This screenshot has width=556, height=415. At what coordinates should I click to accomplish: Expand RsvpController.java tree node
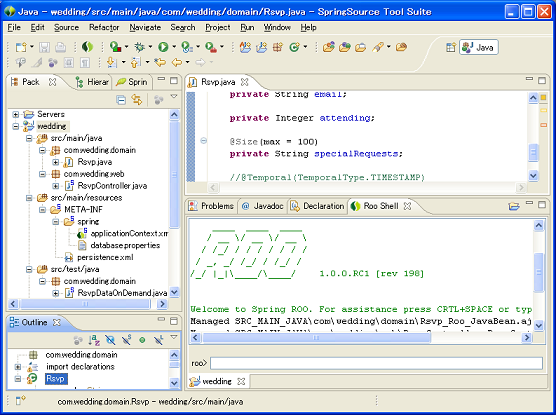coord(55,186)
